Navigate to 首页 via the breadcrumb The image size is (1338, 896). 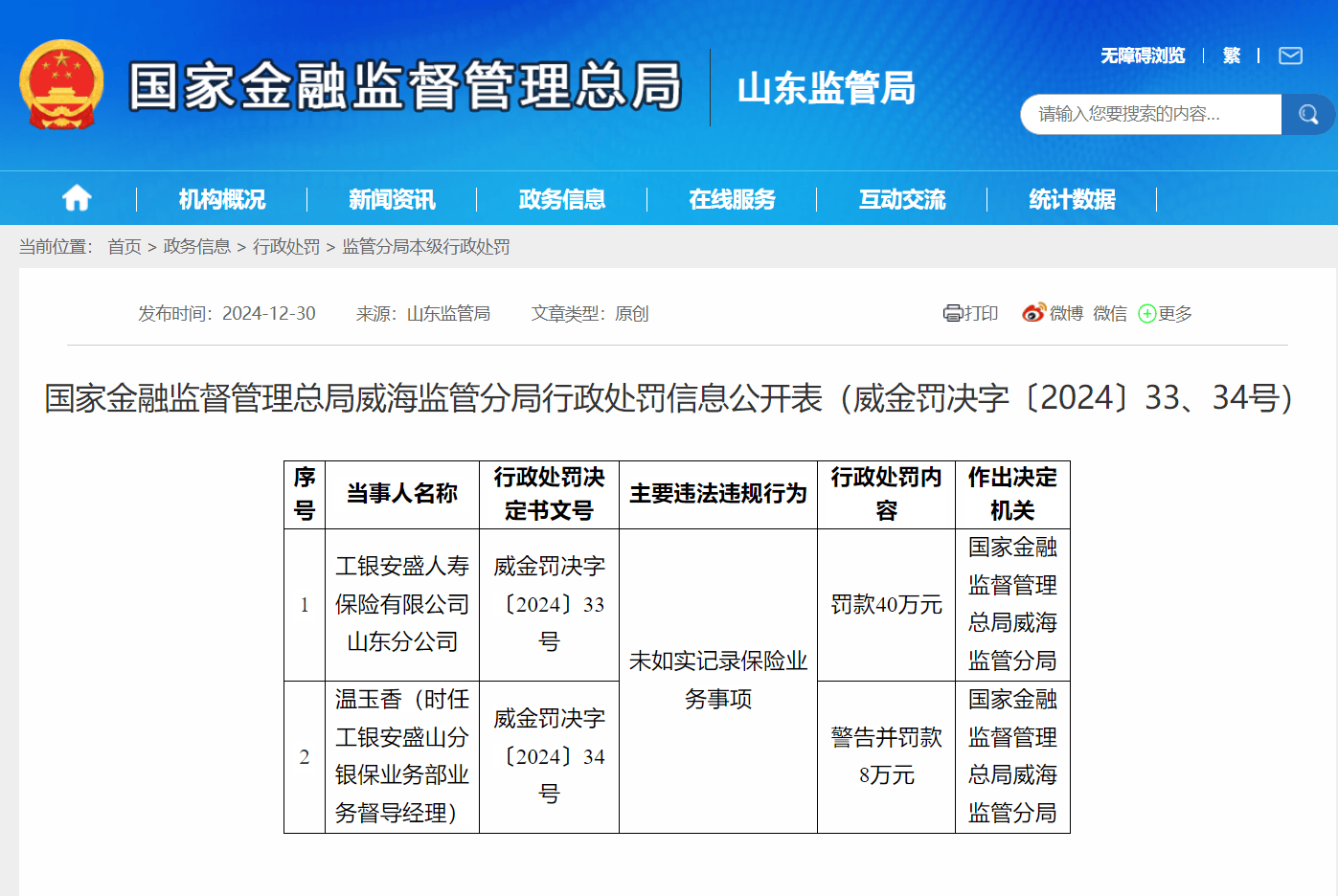coord(125,246)
